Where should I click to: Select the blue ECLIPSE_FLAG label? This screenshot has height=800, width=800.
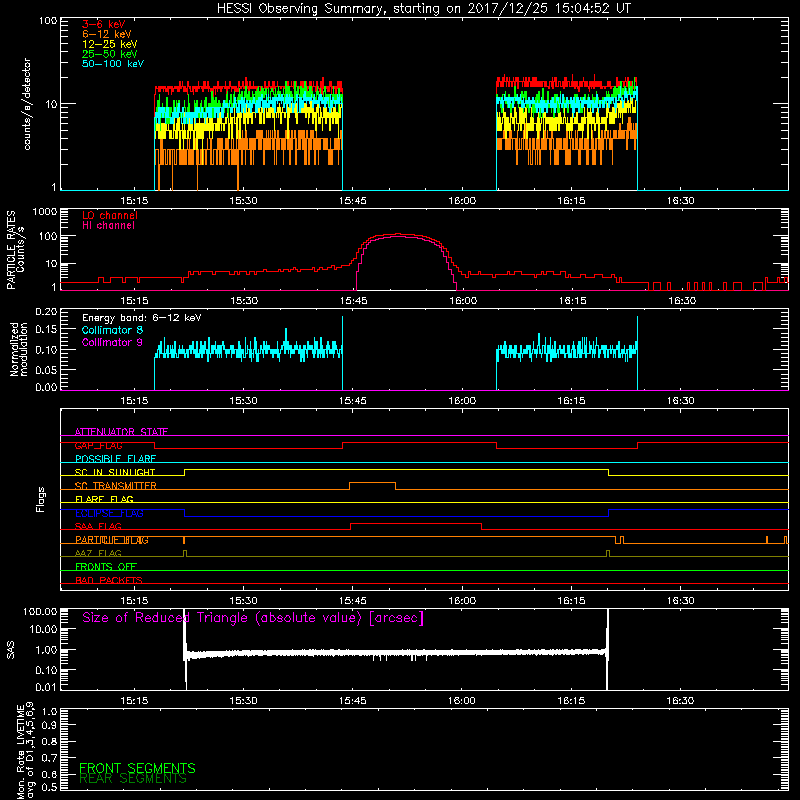point(109,513)
